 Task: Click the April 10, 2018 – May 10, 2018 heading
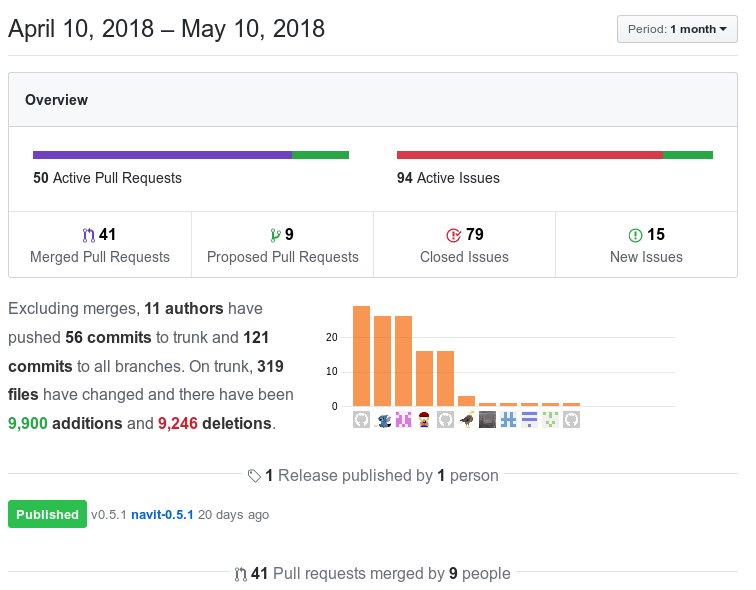(x=167, y=29)
